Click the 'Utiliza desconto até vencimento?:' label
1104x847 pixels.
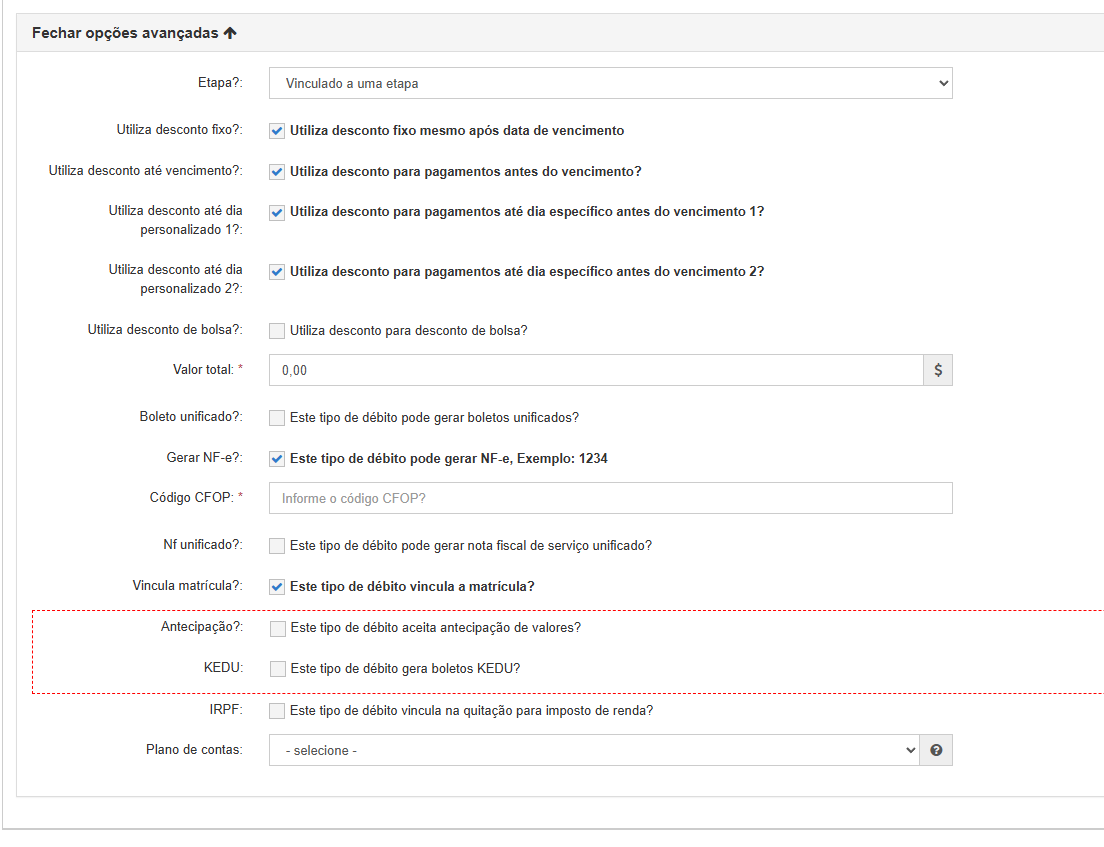(x=146, y=170)
